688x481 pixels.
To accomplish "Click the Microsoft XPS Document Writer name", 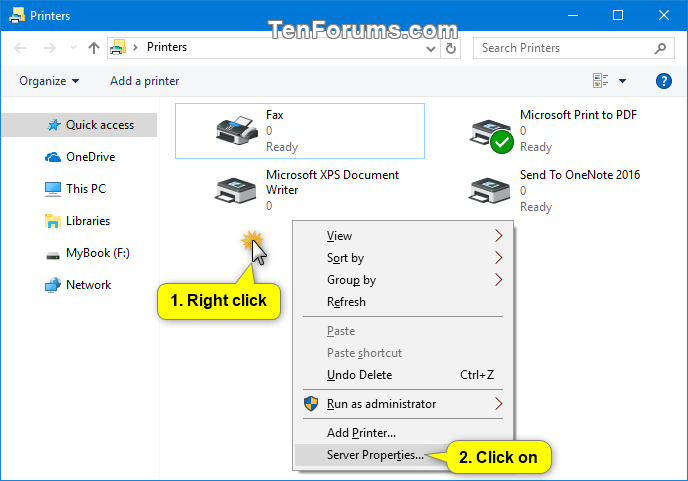I will (332, 183).
